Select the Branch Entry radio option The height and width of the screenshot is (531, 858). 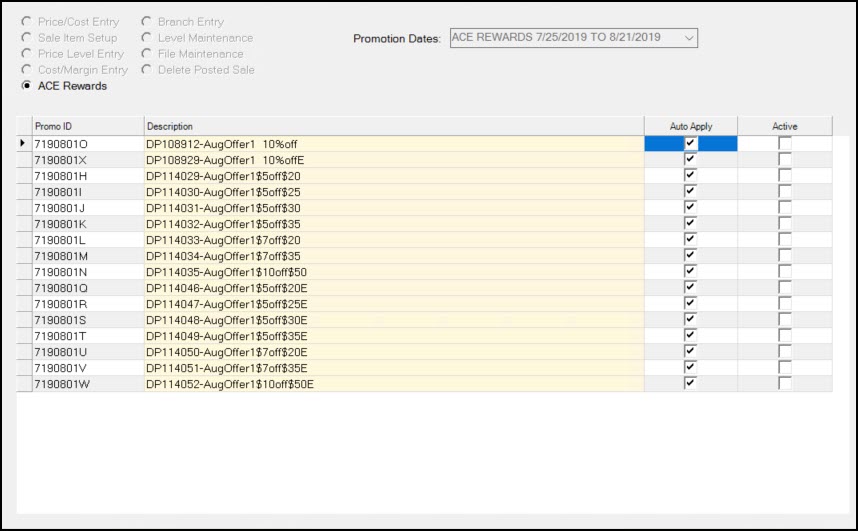(147, 22)
